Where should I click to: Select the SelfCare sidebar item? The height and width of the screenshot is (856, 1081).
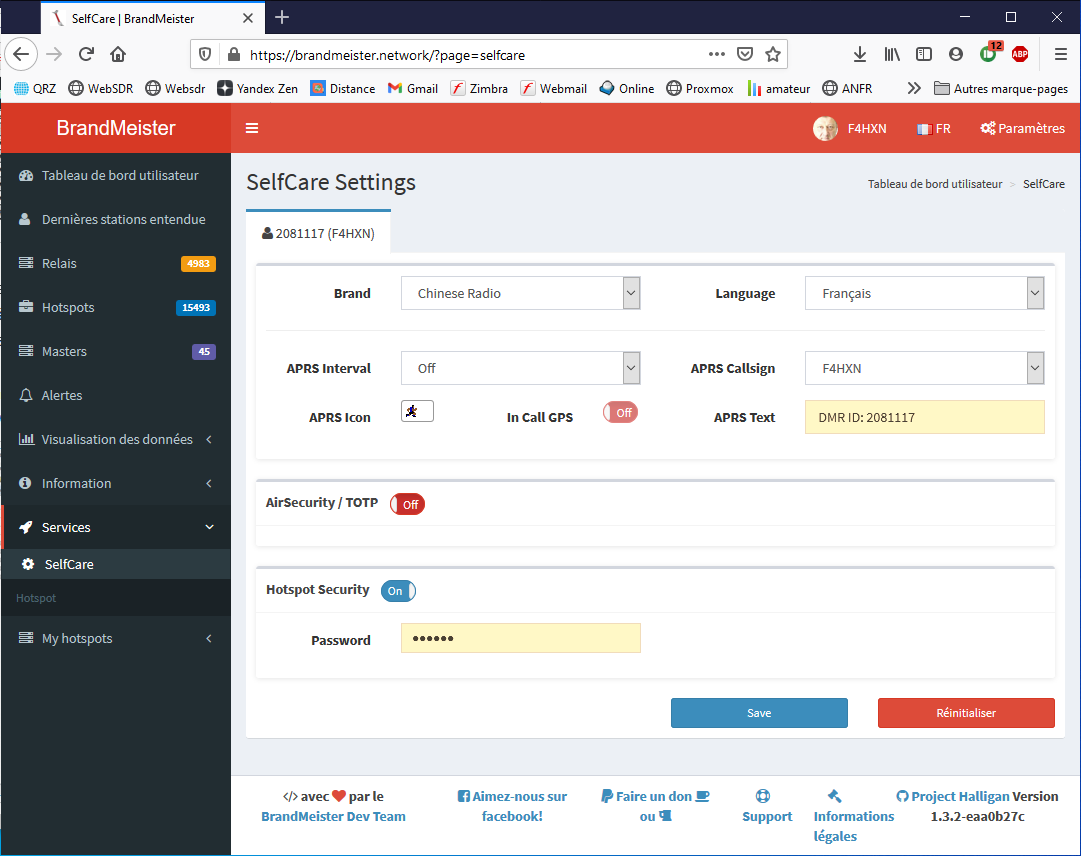point(116,564)
